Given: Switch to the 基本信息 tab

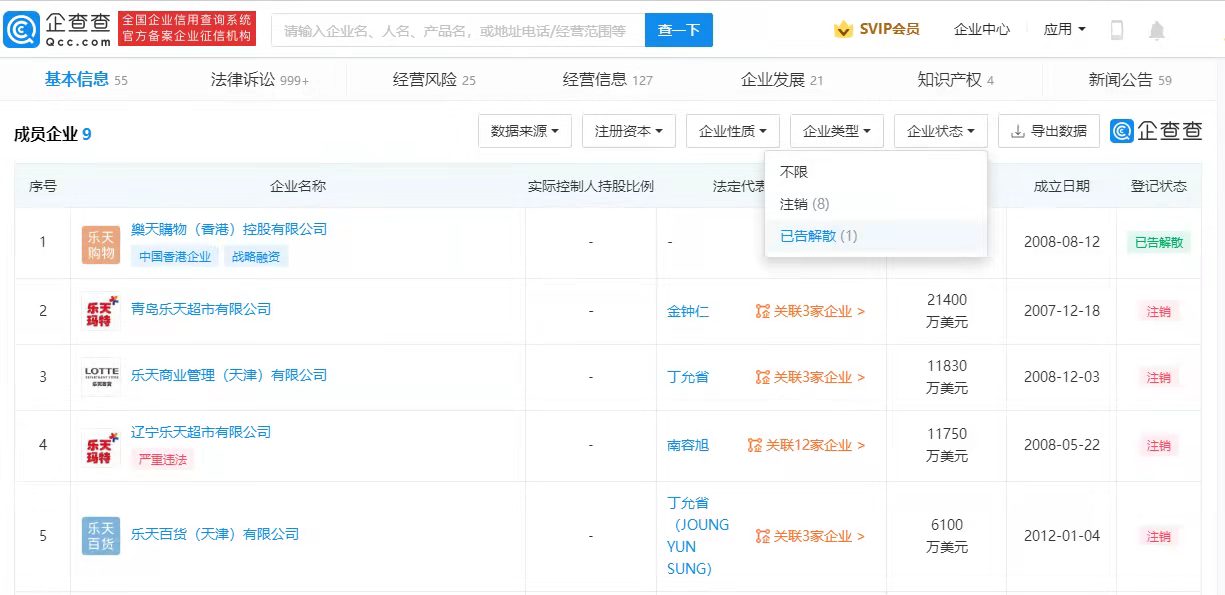Looking at the screenshot, I should point(86,79).
